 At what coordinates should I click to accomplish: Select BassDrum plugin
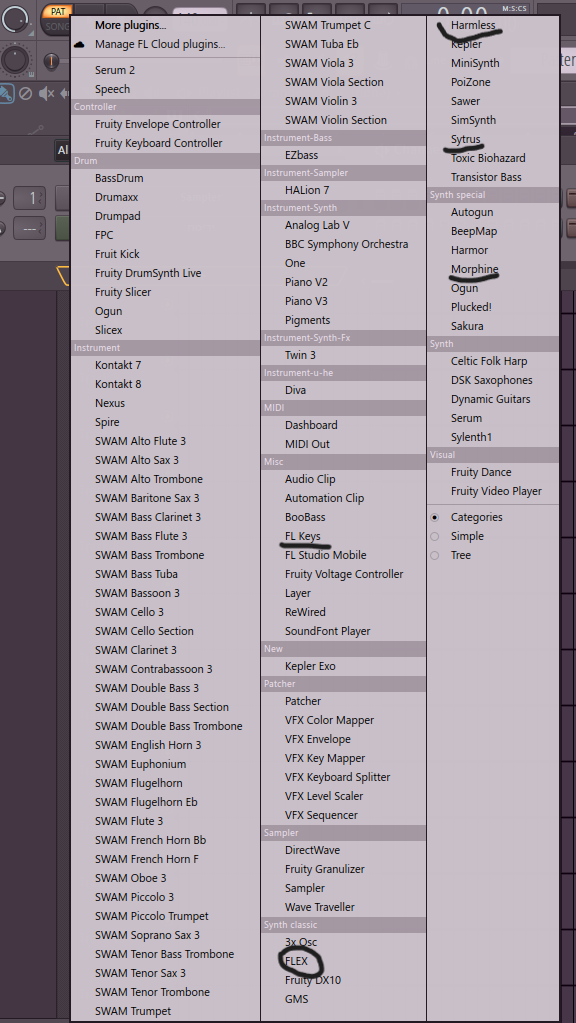119,178
